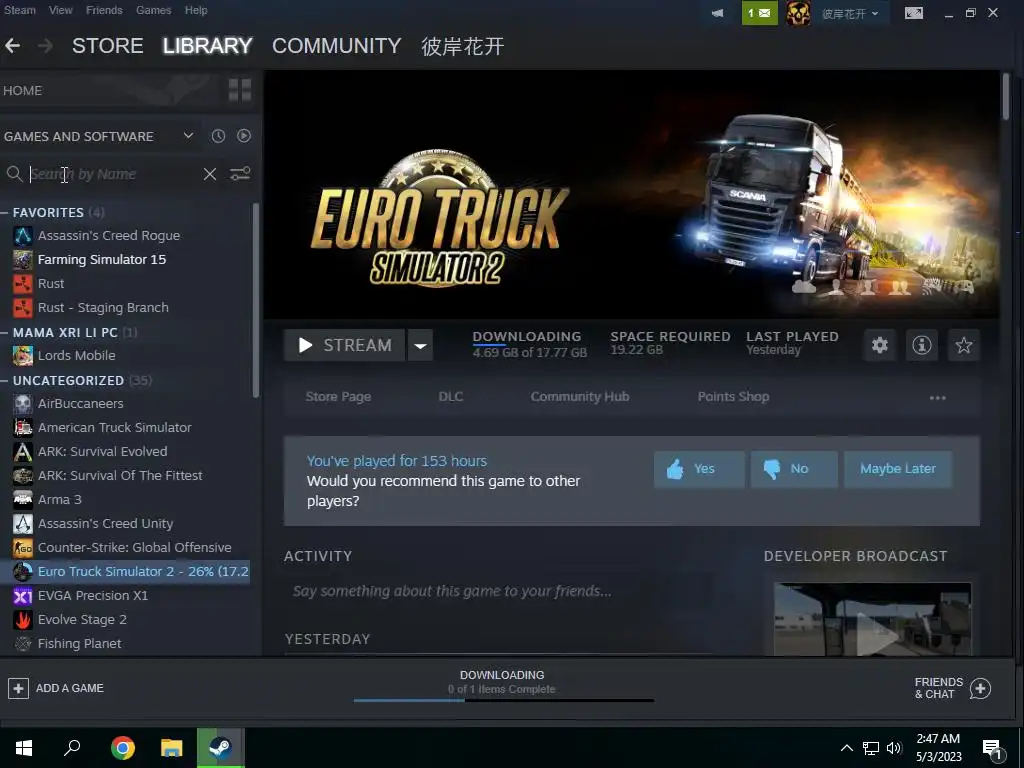This screenshot has height=768, width=1024.
Task: Switch to collections grid view icon
Action: [x=240, y=90]
